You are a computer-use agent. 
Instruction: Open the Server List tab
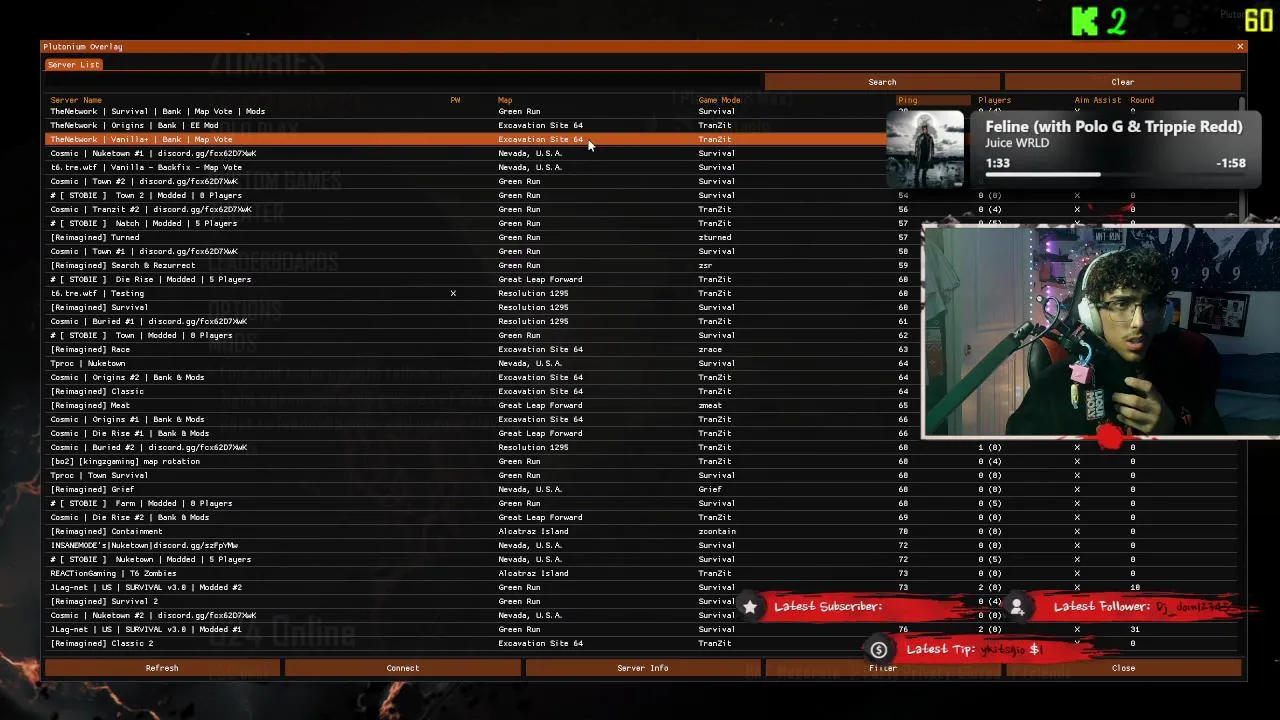(74, 64)
